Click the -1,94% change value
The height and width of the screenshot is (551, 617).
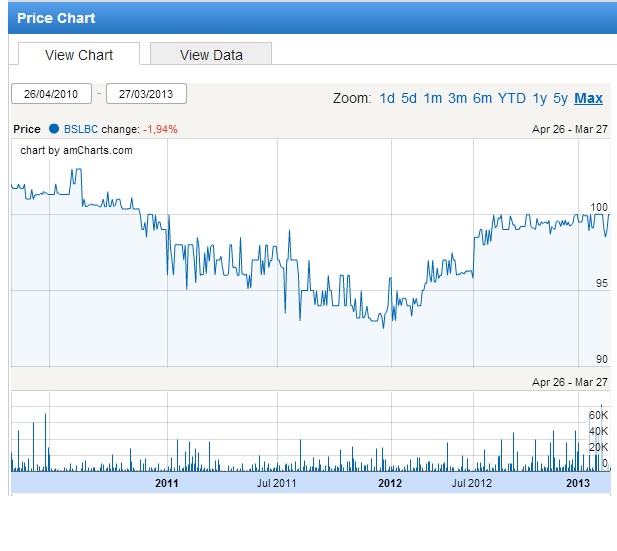[160, 129]
